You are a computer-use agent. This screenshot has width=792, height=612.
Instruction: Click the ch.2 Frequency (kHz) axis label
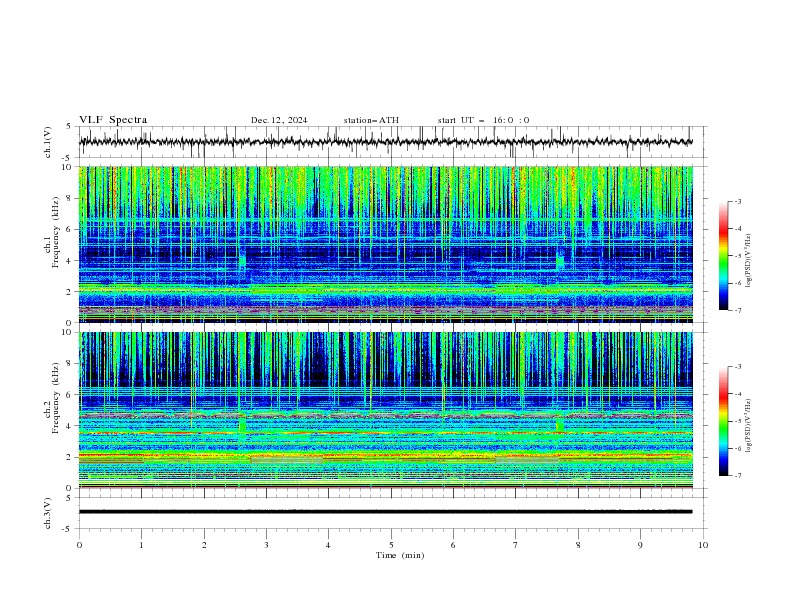coord(51,398)
